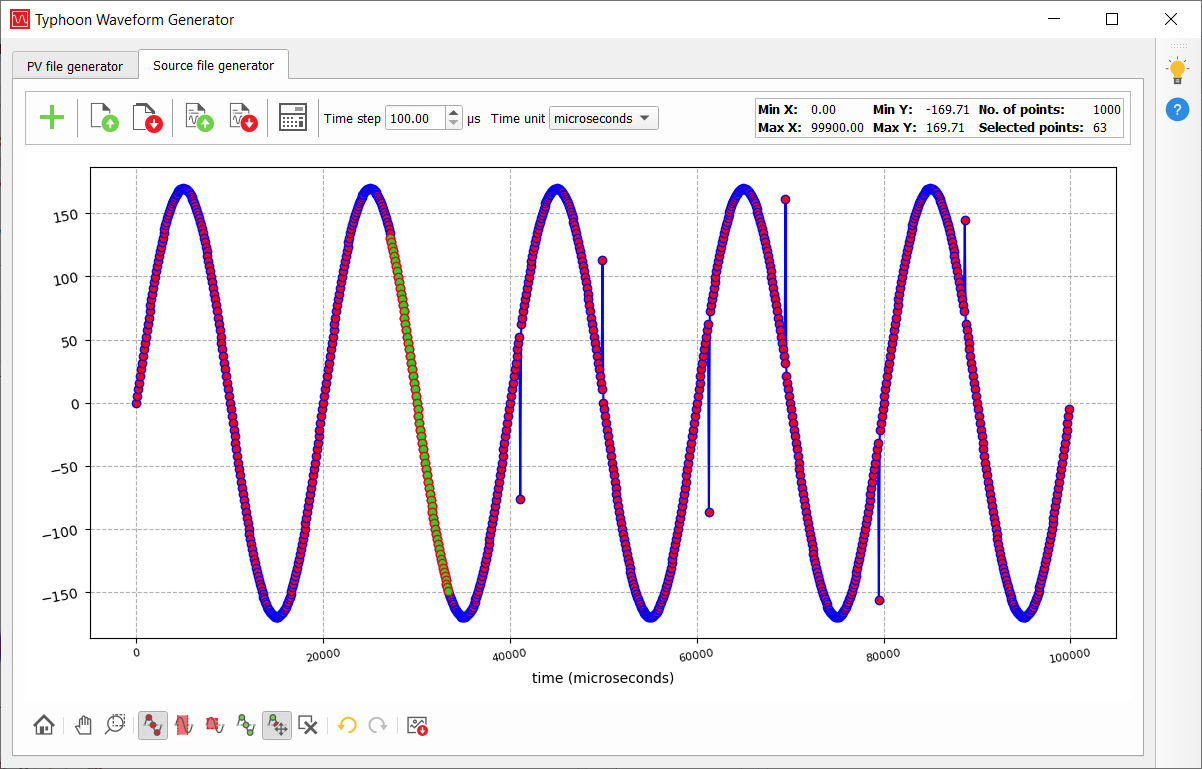This screenshot has width=1202, height=769.
Task: Click the waveform file icon with green arrow
Action: (199, 118)
